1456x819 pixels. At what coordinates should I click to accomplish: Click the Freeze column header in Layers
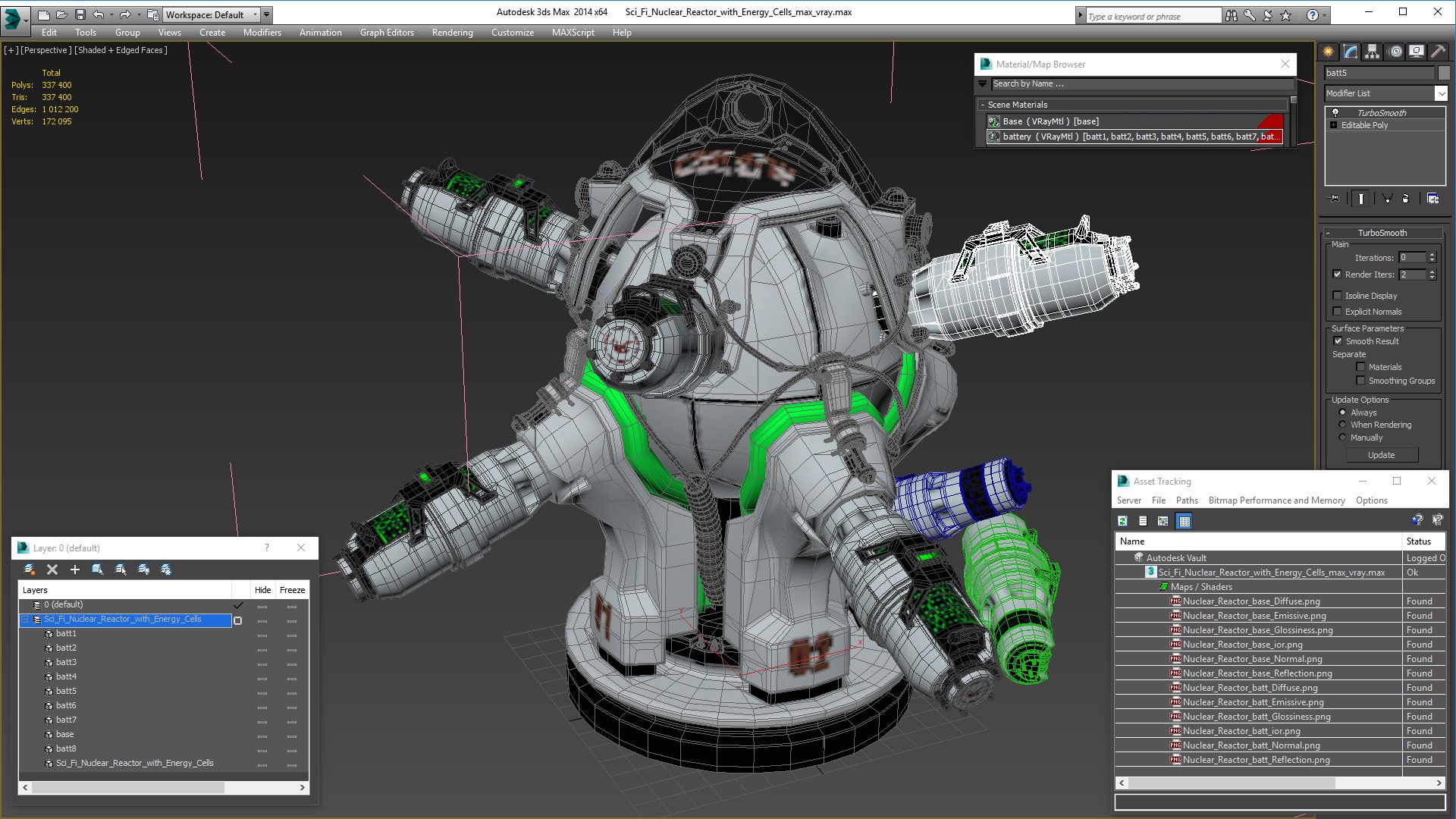pyautogui.click(x=292, y=590)
